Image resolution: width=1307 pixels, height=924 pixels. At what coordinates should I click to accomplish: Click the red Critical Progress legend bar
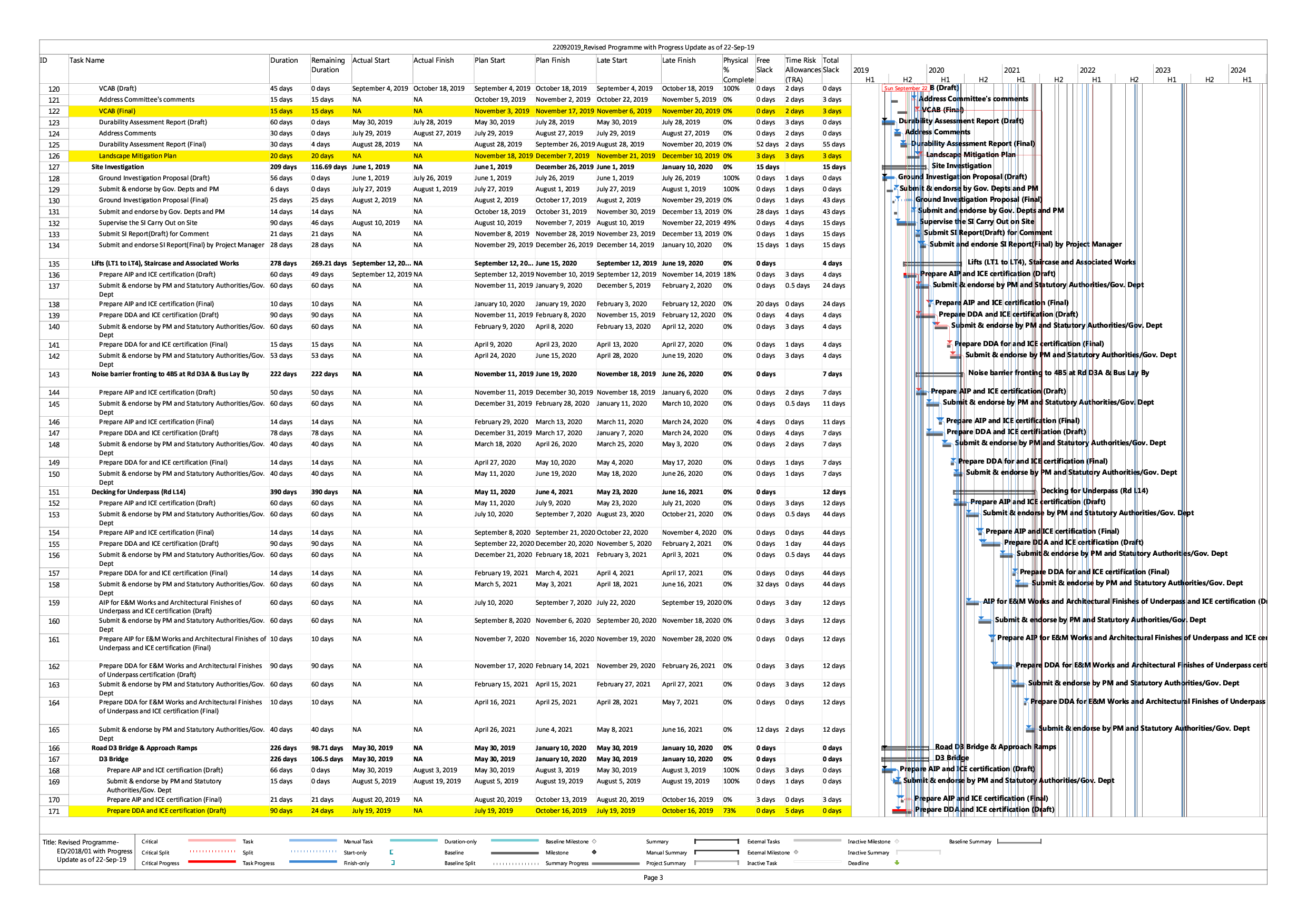[211, 862]
